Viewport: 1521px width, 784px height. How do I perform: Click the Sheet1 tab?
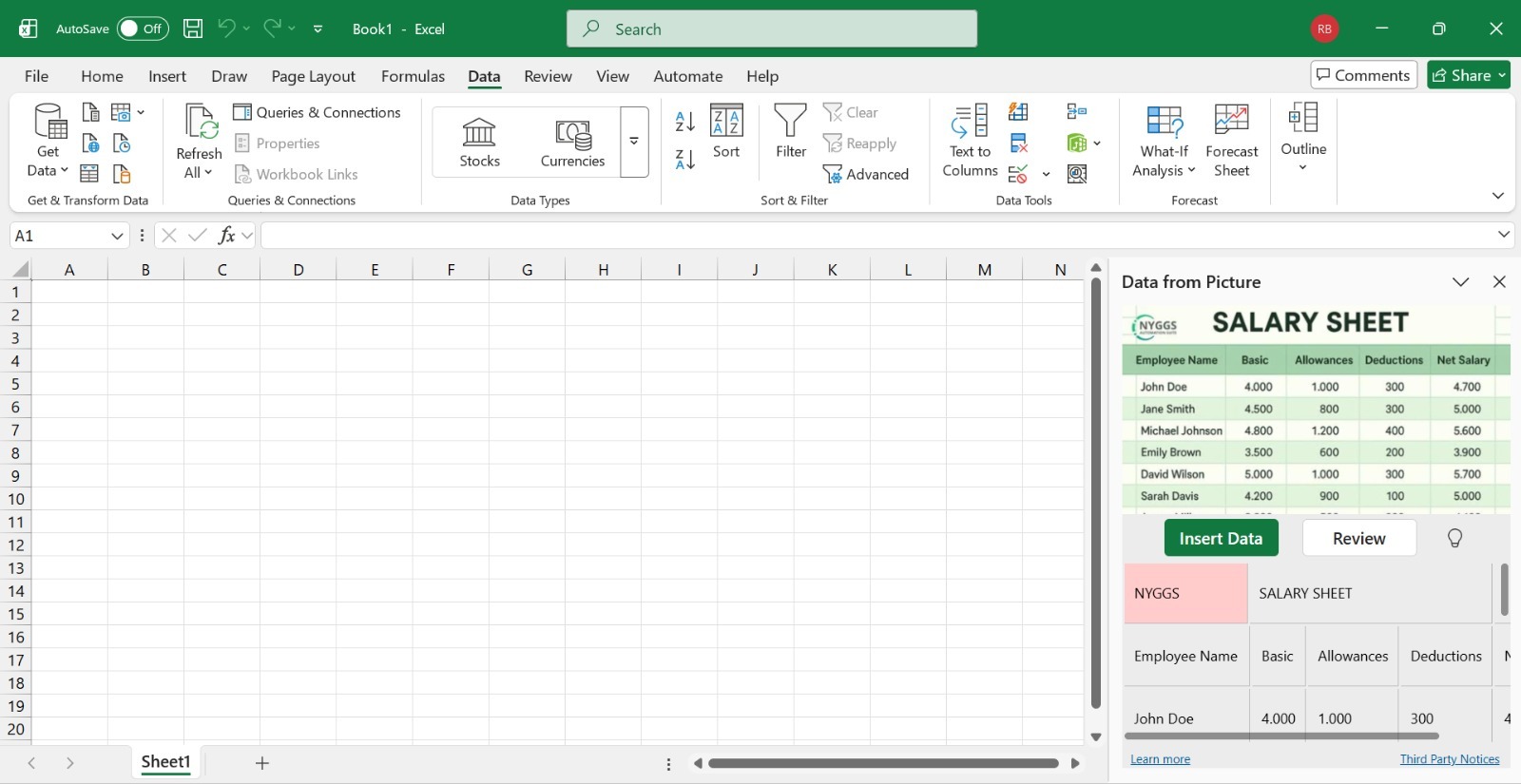tap(166, 762)
